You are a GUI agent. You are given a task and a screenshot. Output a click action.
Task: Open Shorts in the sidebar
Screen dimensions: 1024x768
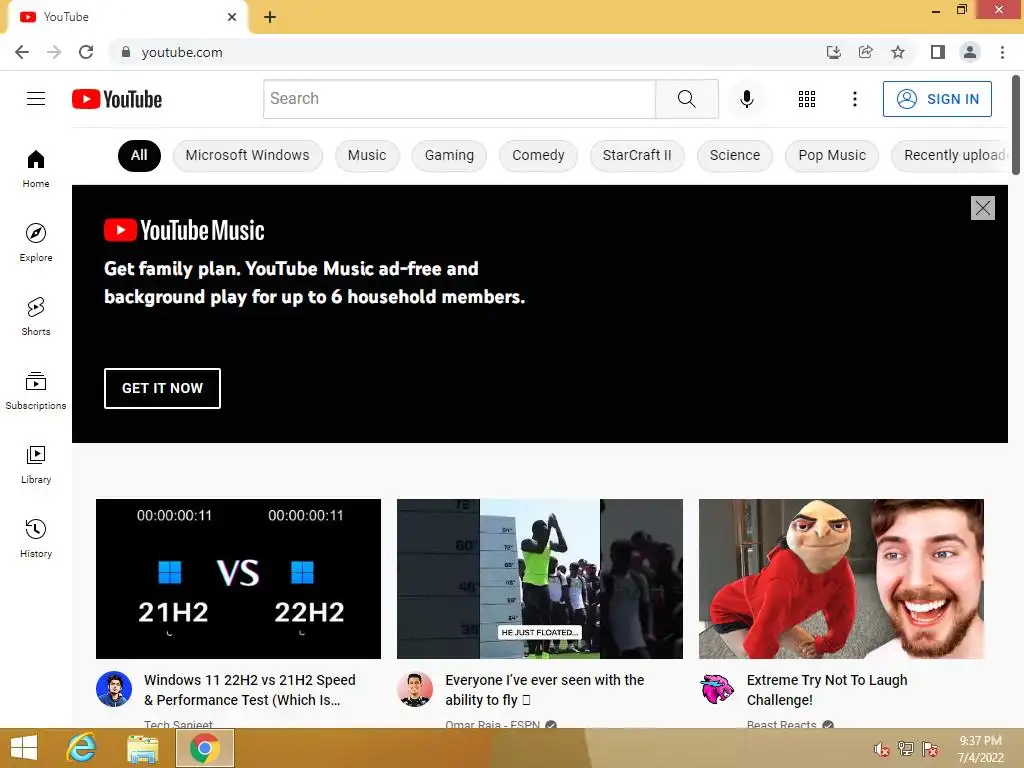click(x=36, y=317)
